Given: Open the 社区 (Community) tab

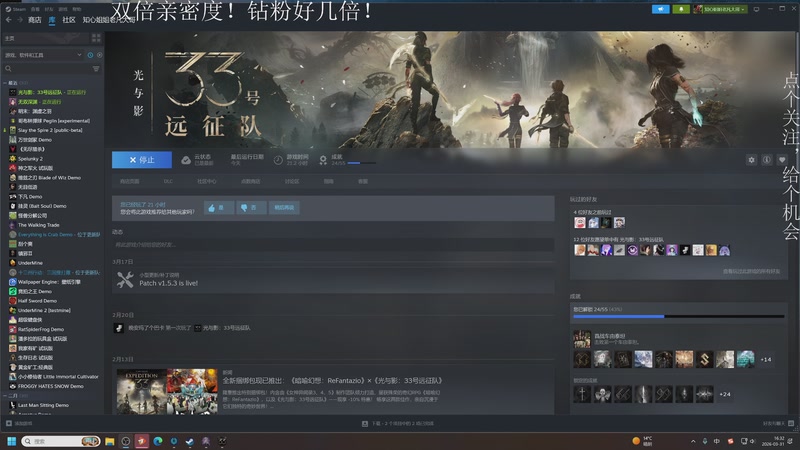Looking at the screenshot, I should coord(69,20).
